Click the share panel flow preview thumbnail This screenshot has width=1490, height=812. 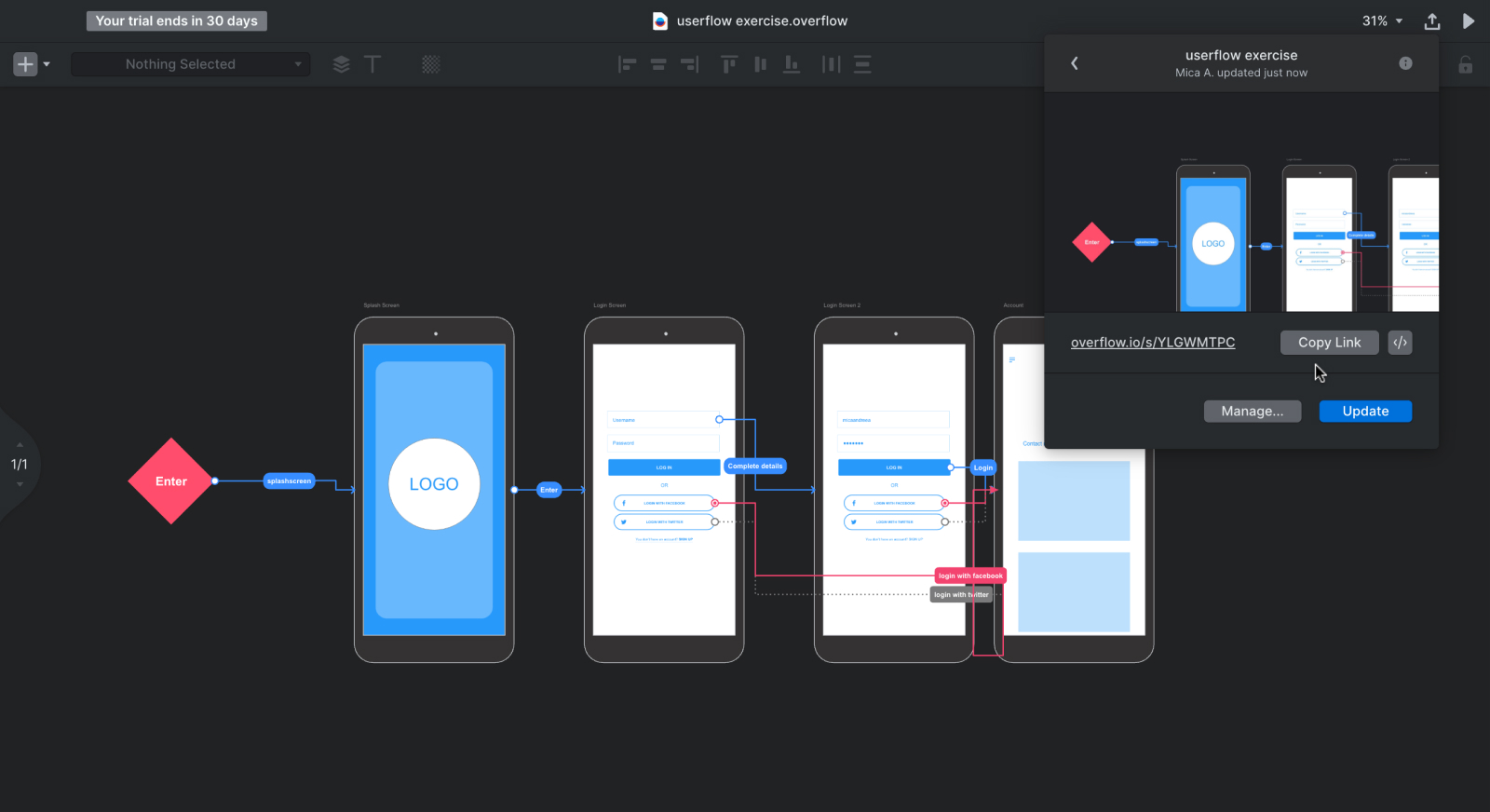coord(1242,203)
